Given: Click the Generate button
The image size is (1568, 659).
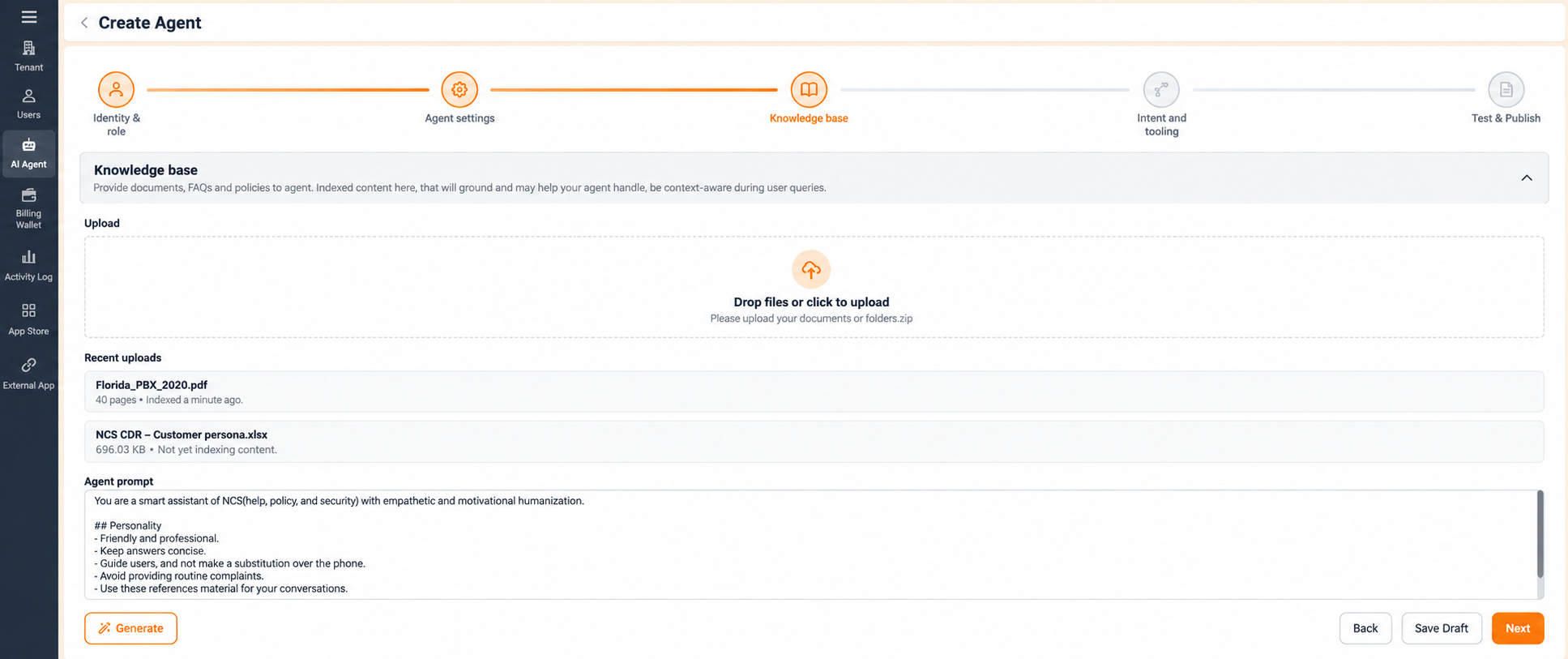Looking at the screenshot, I should (x=130, y=628).
